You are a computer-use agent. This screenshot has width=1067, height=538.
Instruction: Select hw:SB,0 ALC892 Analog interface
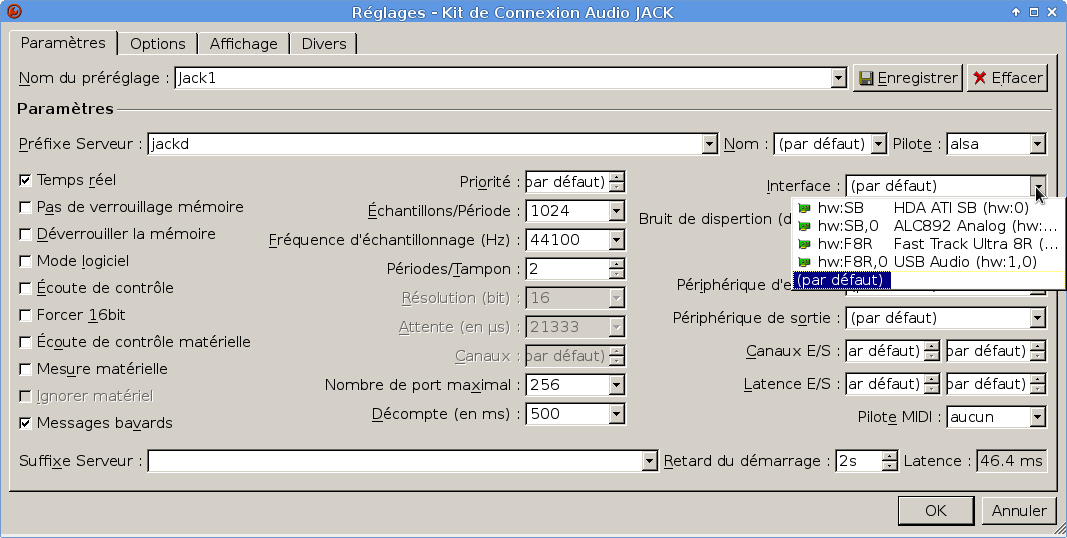(x=928, y=226)
